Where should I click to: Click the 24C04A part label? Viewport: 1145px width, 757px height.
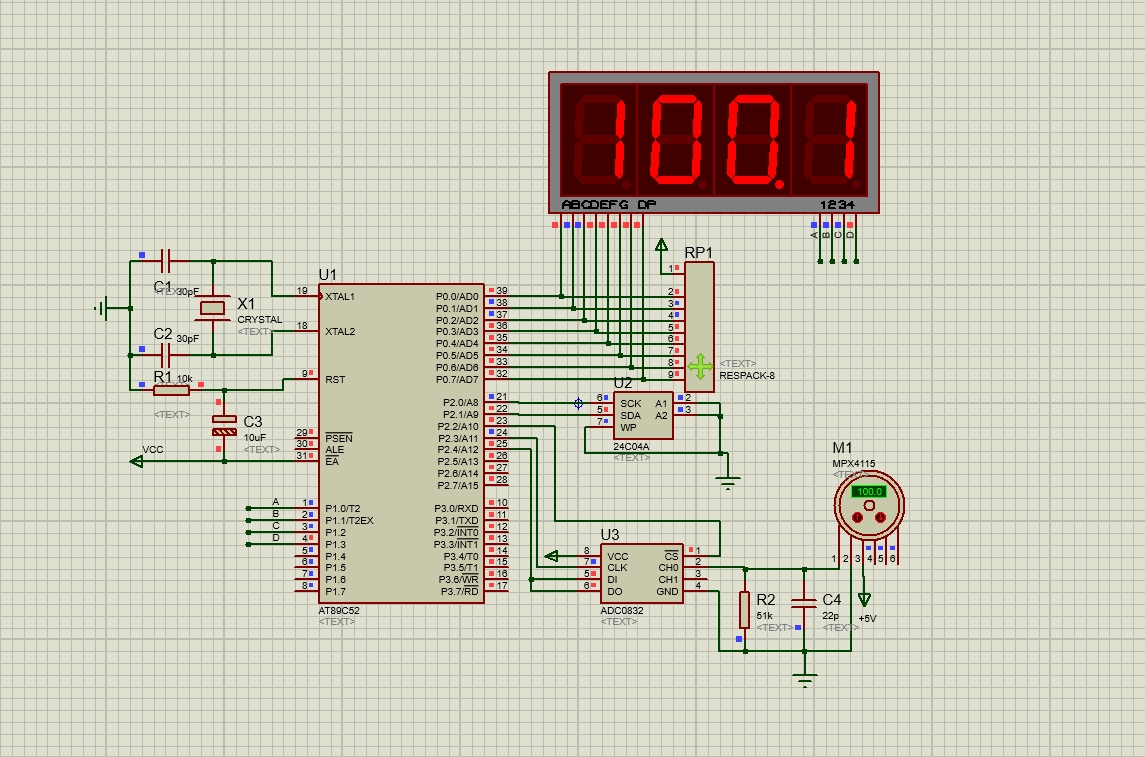[631, 446]
